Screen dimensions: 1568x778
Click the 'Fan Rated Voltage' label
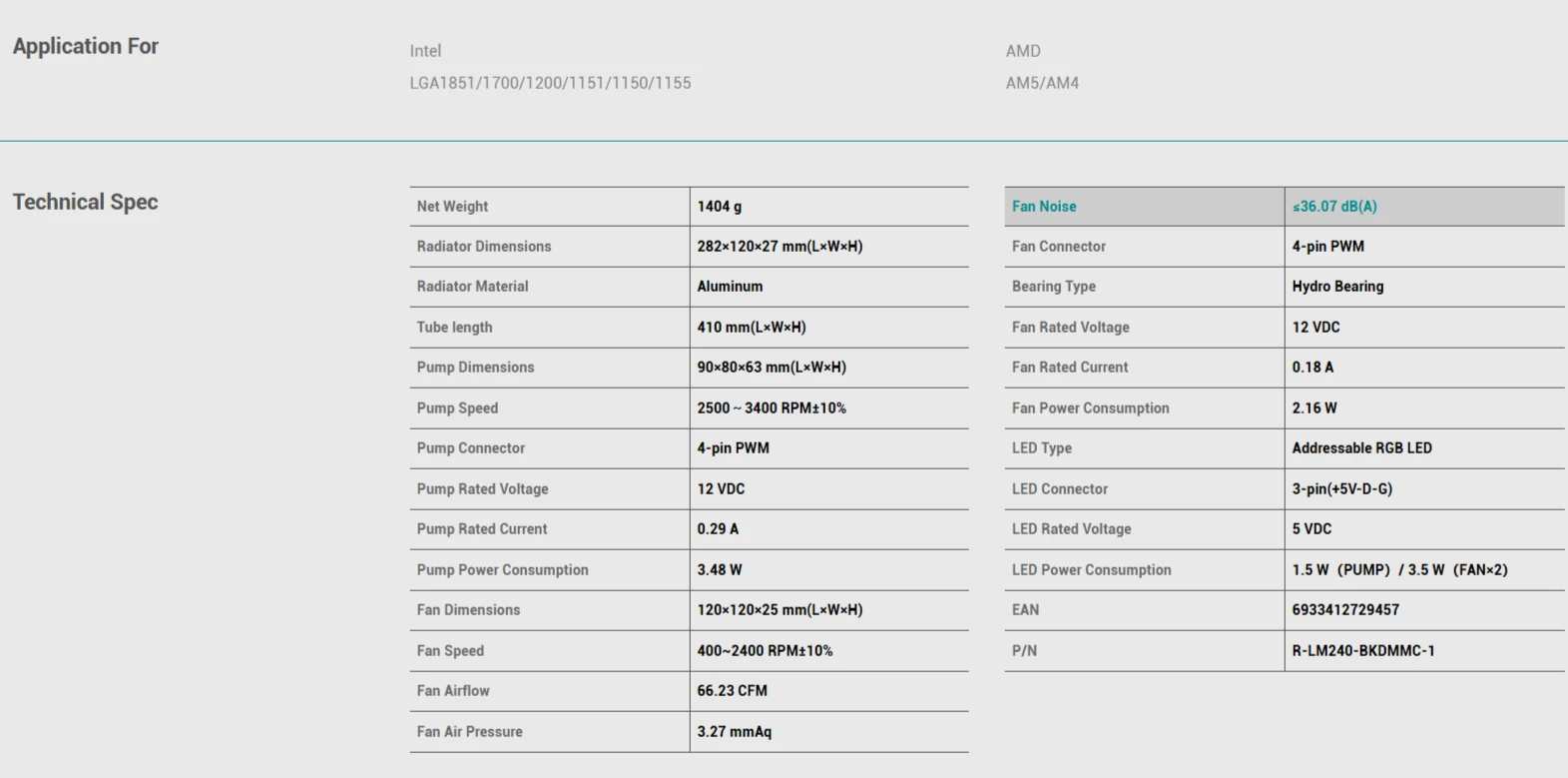(1071, 328)
